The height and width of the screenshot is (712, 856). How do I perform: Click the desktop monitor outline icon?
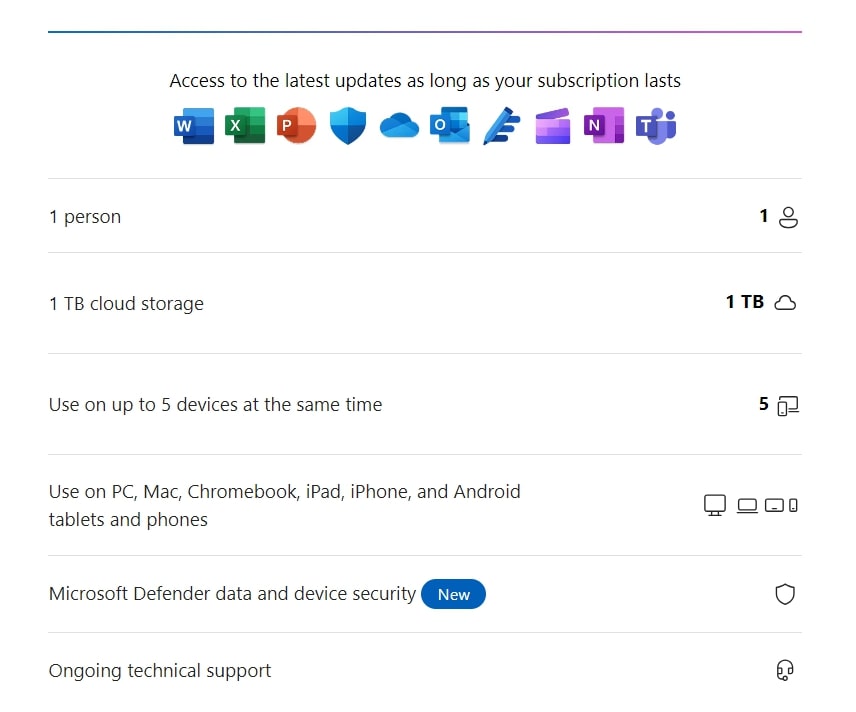point(715,505)
